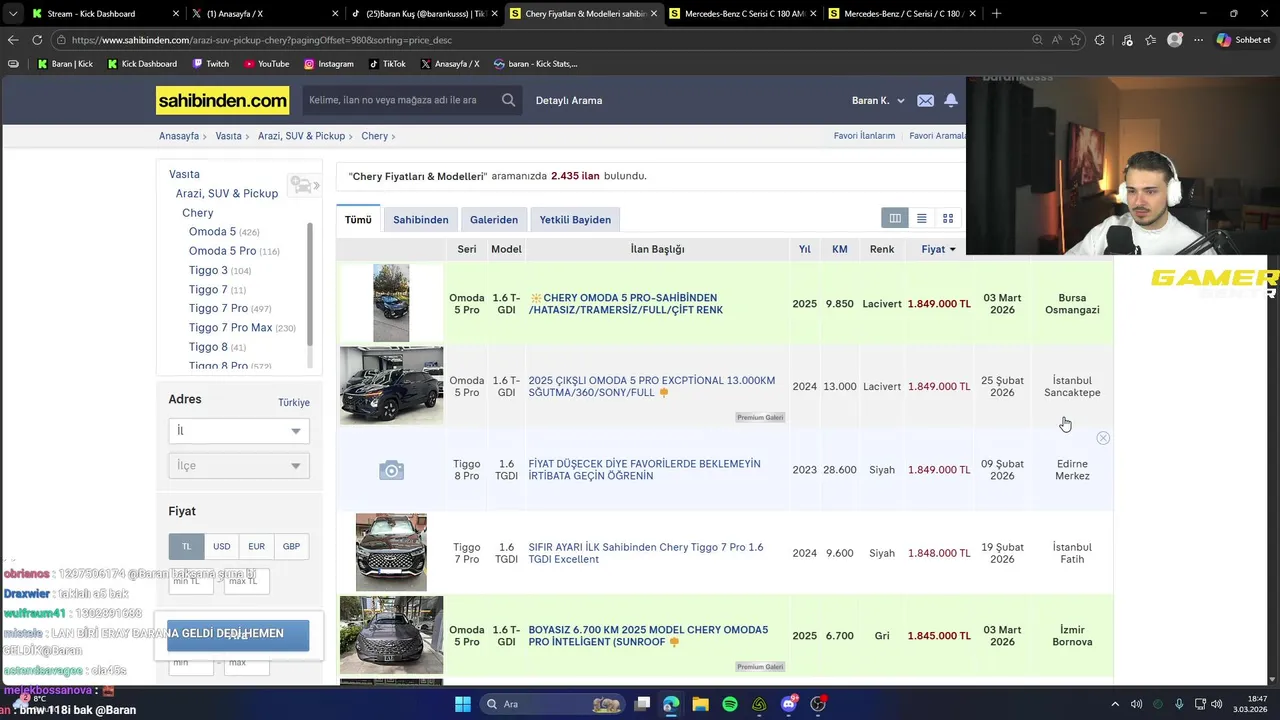The height and width of the screenshot is (720, 1280).
Task: Open browser settings three-dot menu
Action: pyautogui.click(x=1198, y=40)
